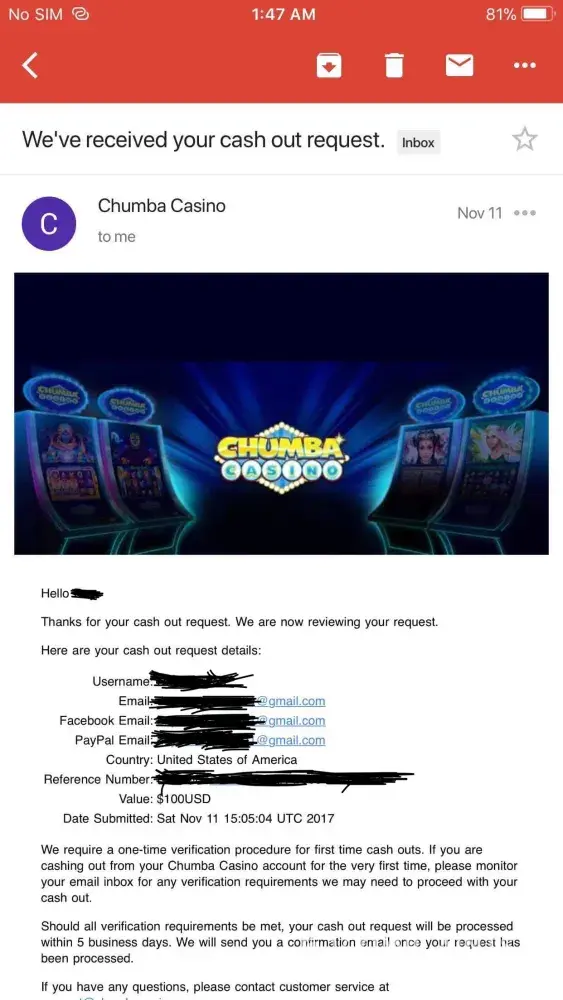Viewport: 563px width, 1000px height.
Task: Tap the Nov 11 date stamp
Action: [479, 213]
